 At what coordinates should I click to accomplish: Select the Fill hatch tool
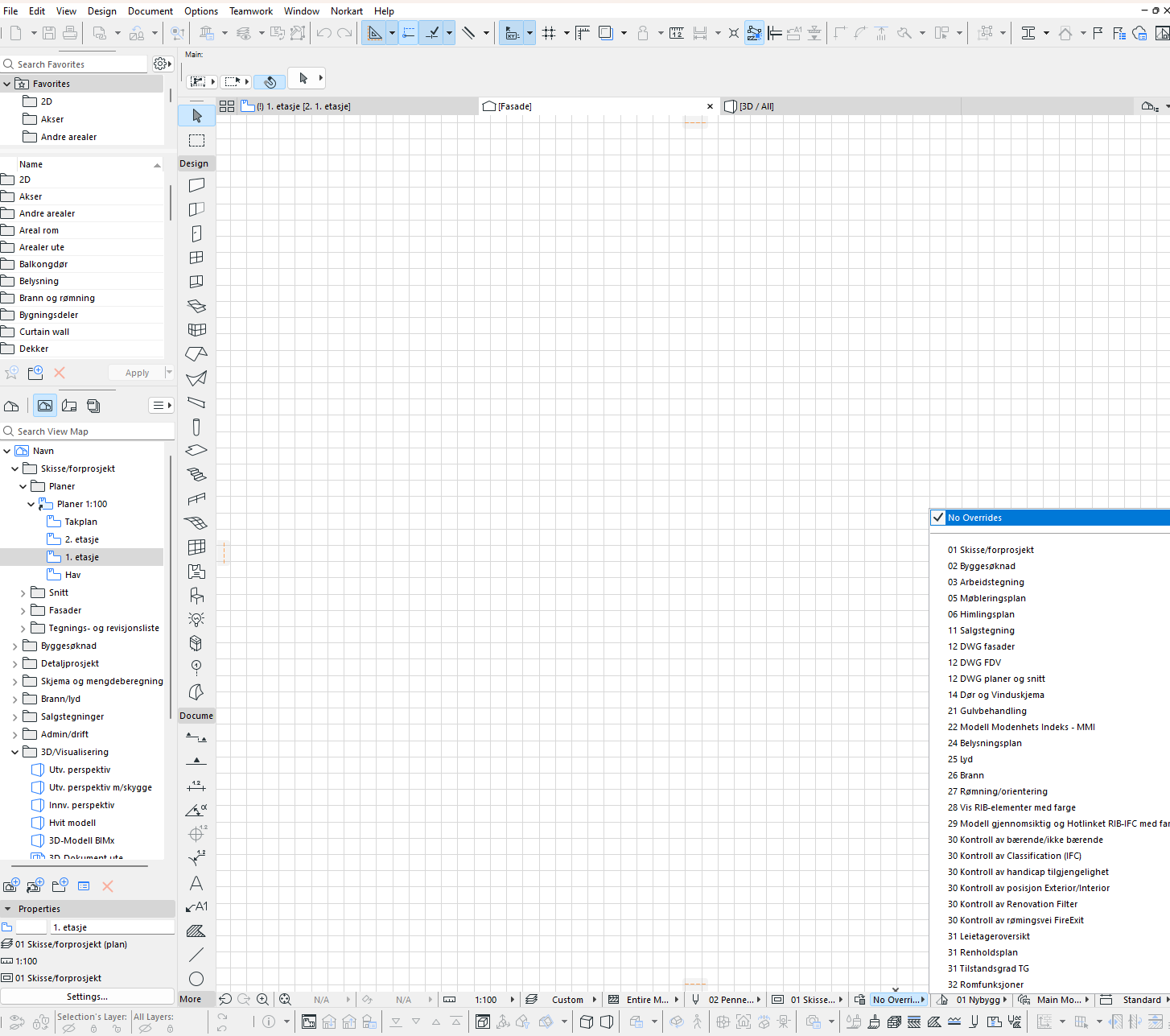point(196,931)
